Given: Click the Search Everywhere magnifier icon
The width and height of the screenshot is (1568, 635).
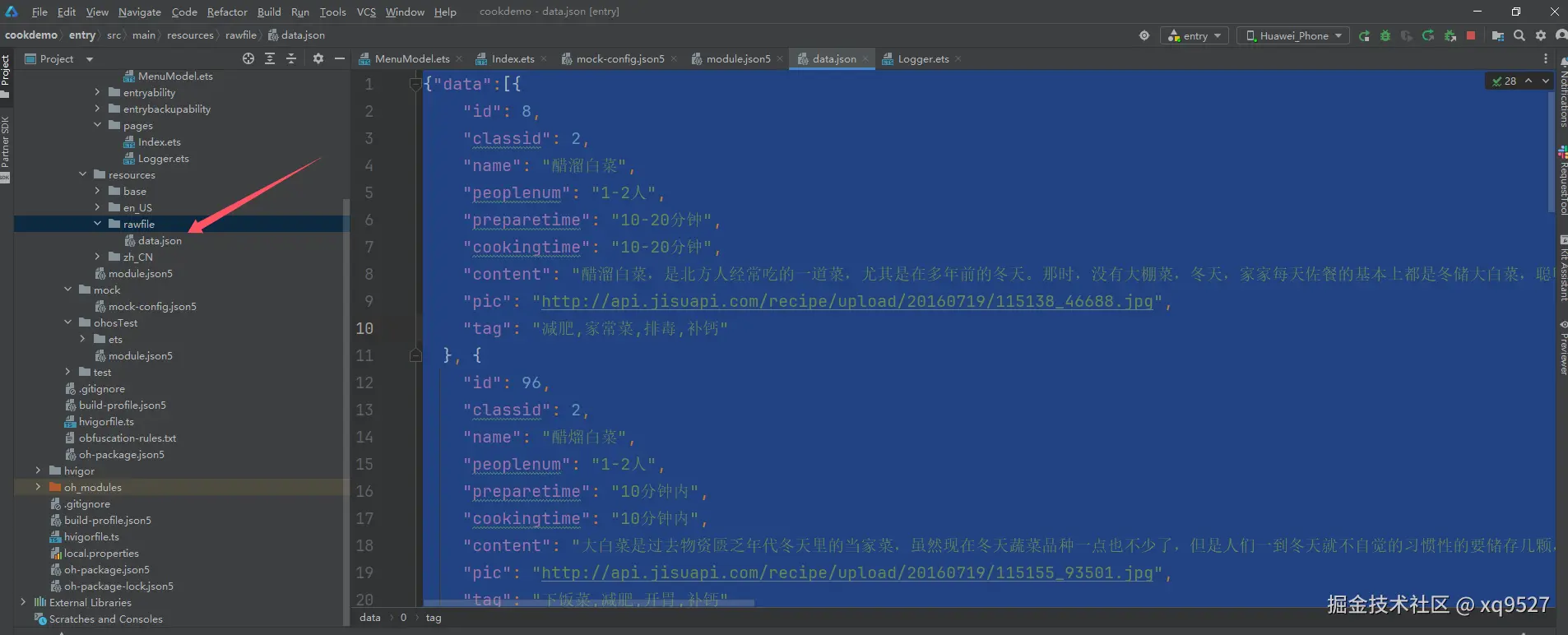Looking at the screenshot, I should coord(1519,35).
